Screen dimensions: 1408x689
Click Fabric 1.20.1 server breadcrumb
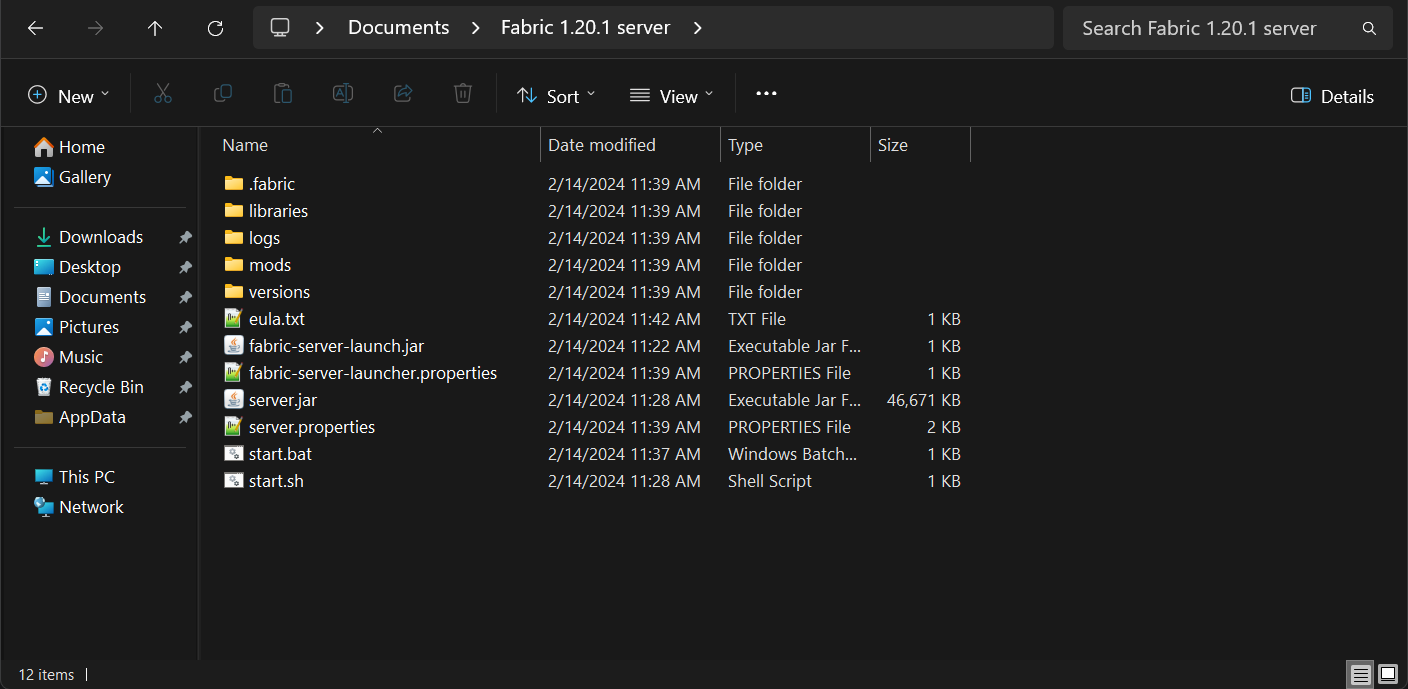pyautogui.click(x=585, y=28)
